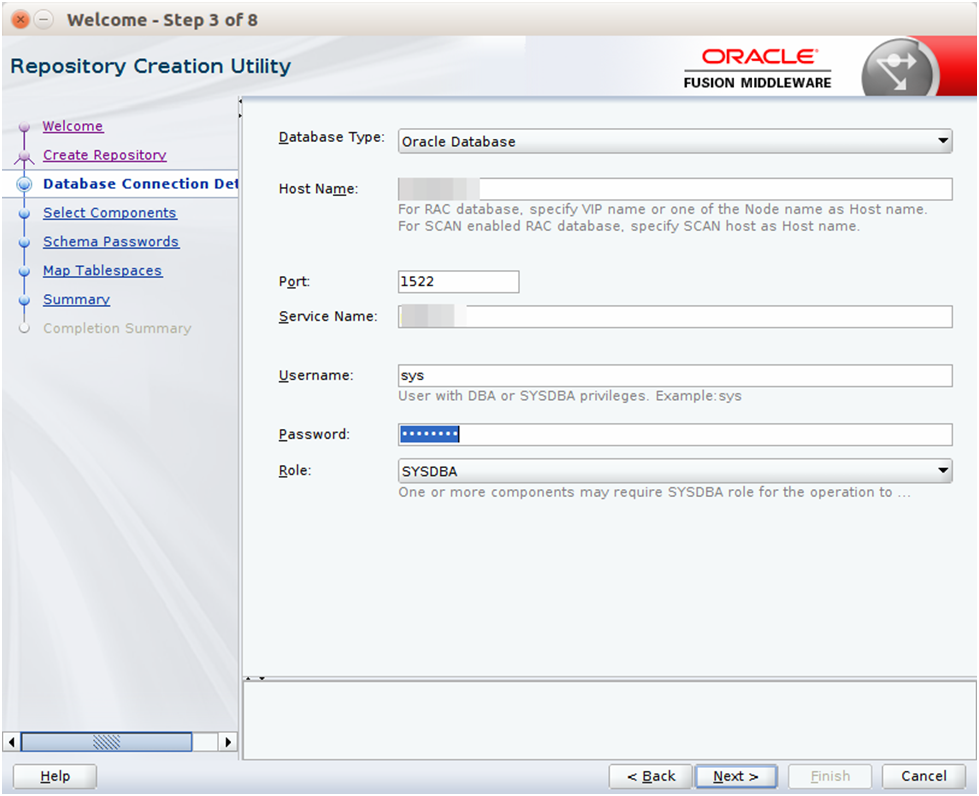Click the Oracle Fusion Middleware logo
The image size is (979, 796).
click(757, 69)
